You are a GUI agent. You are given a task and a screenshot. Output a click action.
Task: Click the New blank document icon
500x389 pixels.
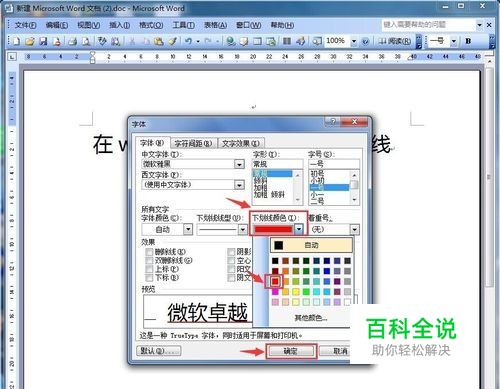(x=16, y=41)
